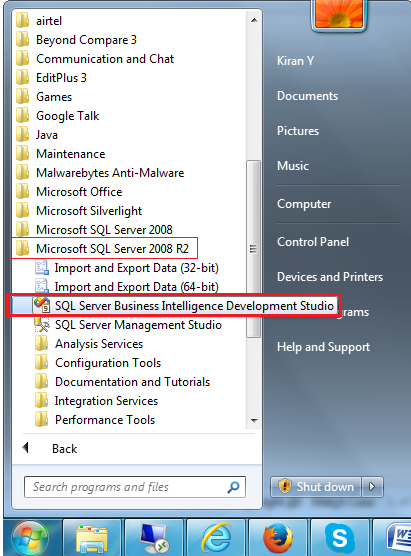
Task: Click the Microsoft Silverlight folder icon
Action: (23, 211)
